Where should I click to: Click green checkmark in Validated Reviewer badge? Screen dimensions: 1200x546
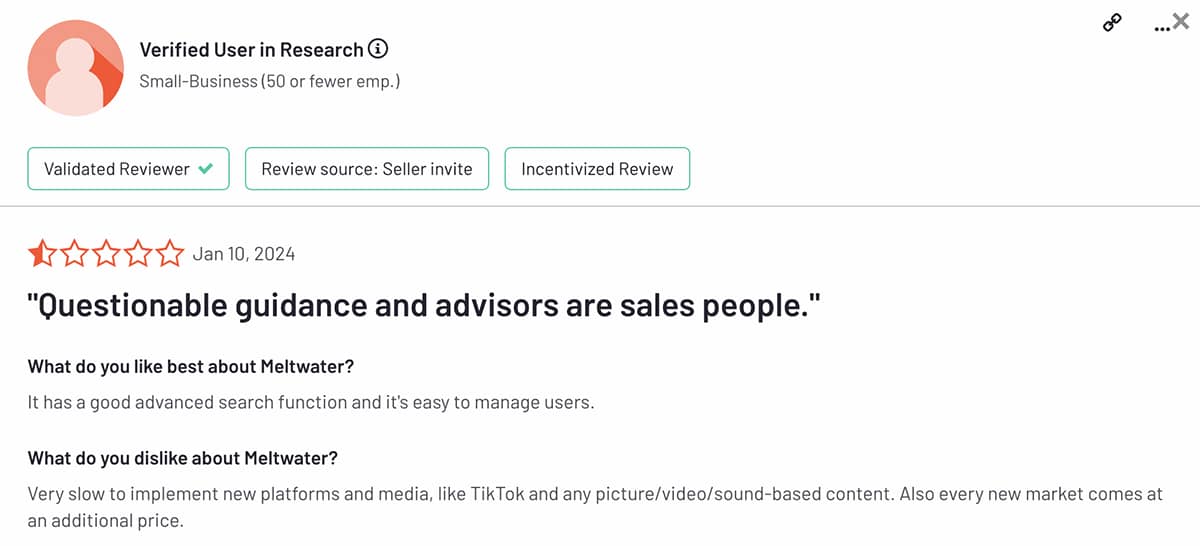tap(206, 169)
